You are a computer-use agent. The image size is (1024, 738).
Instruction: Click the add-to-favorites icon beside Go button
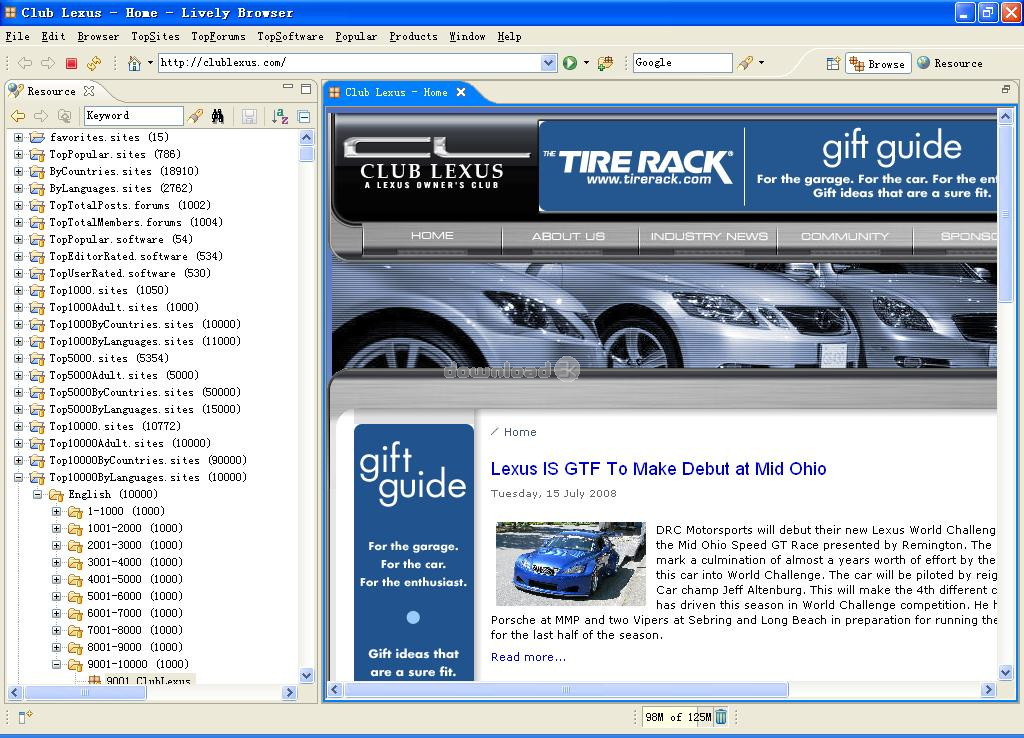point(605,63)
